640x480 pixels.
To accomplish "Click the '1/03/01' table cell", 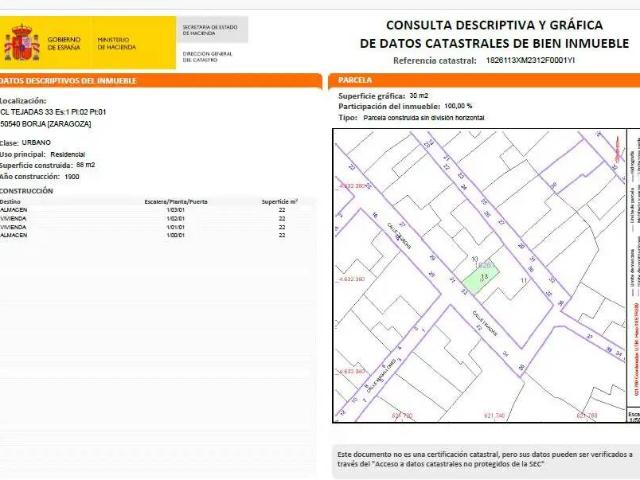I will coord(176,210).
